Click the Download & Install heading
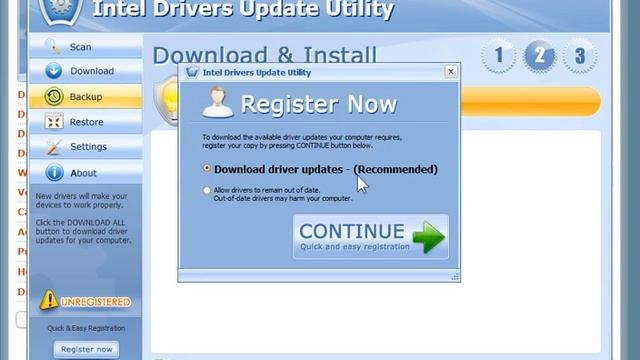This screenshot has width=640, height=360. pos(265,55)
